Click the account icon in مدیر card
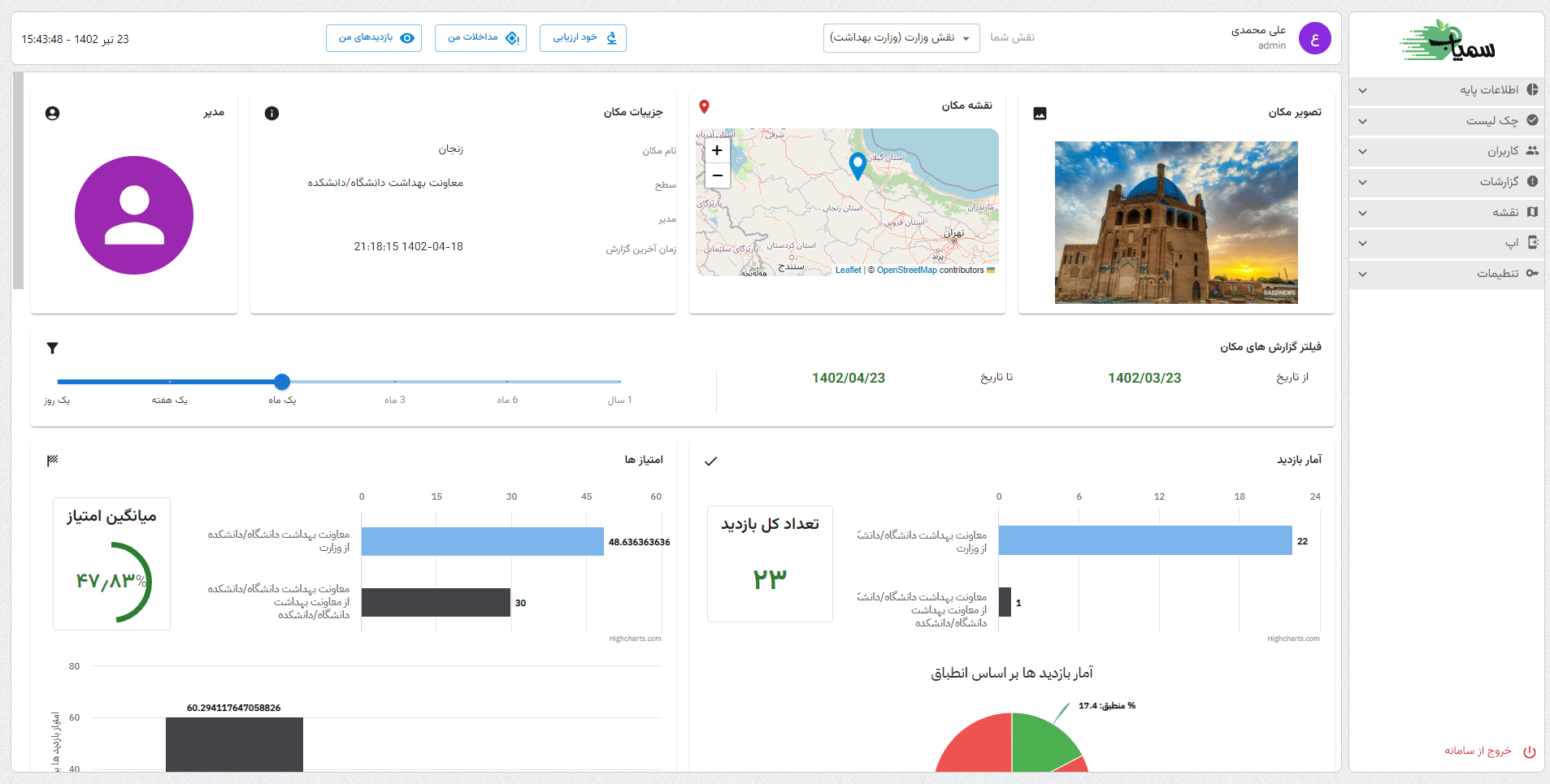 (x=52, y=114)
